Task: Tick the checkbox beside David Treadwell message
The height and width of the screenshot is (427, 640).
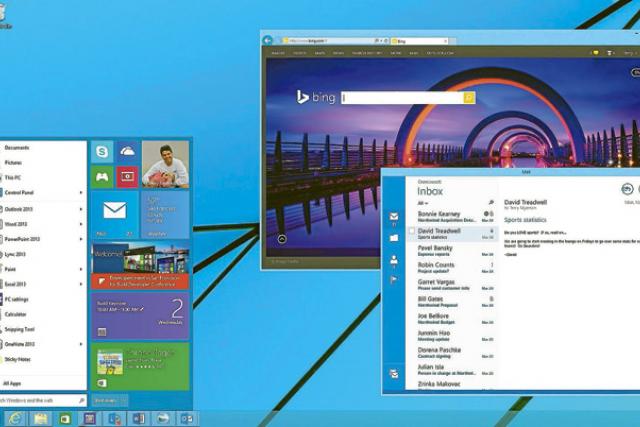Action: tap(412, 231)
